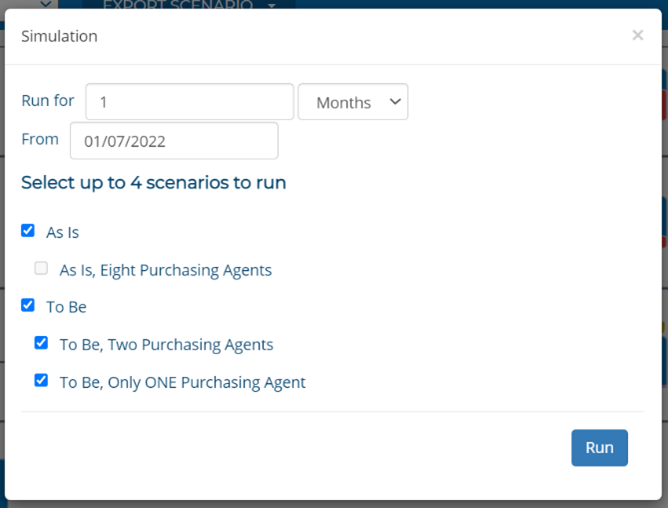The width and height of the screenshot is (668, 508).
Task: Toggle the To Be scenario checkbox
Action: tap(28, 306)
